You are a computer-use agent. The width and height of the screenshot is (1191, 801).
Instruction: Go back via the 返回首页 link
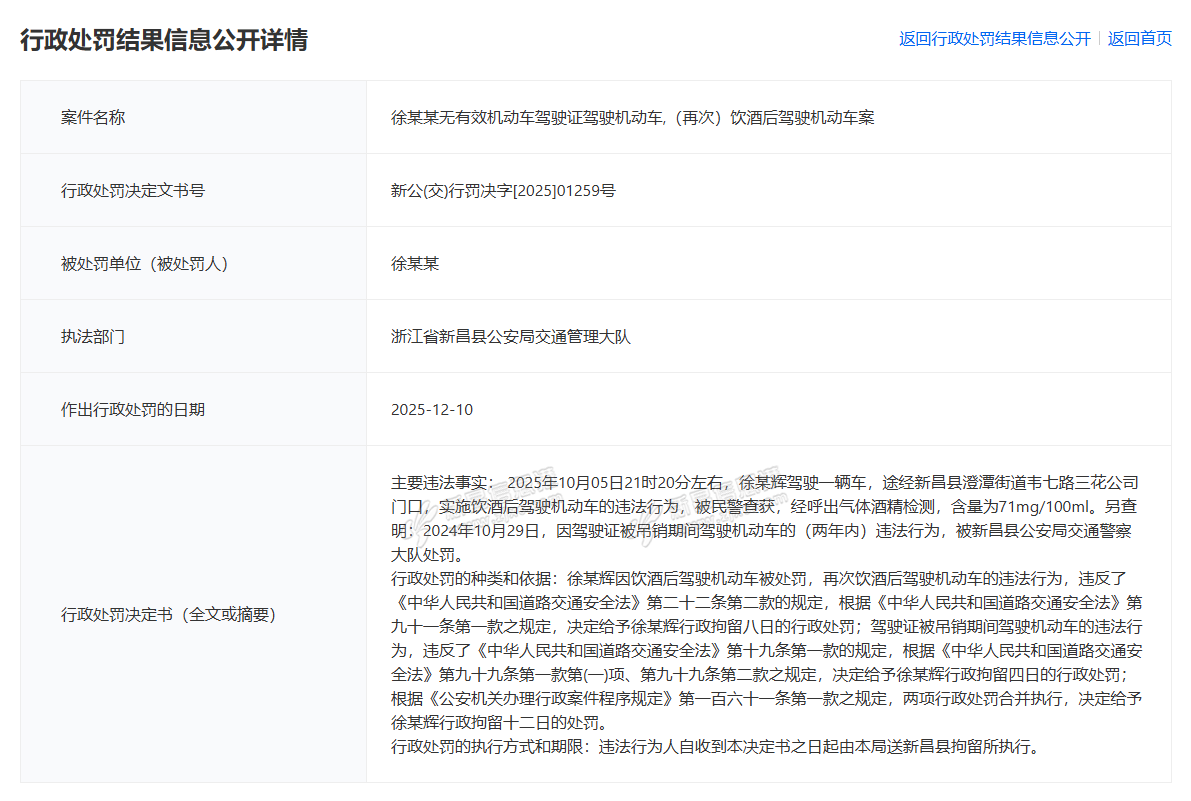1139,39
